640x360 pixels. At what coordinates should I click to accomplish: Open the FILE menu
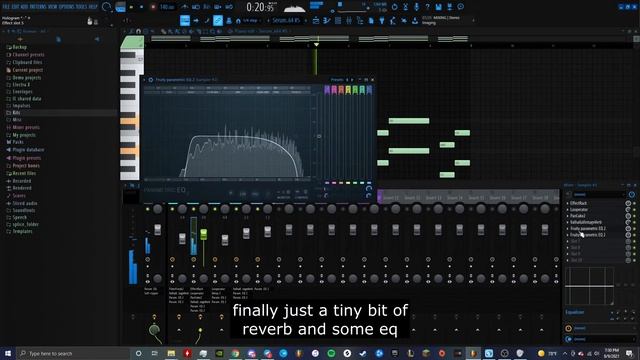coord(7,7)
